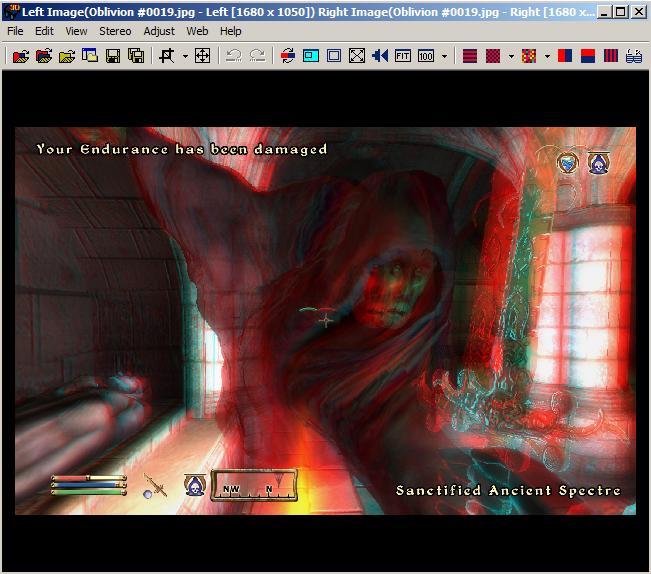Open the crop tool dropdown arrow

coord(185,56)
